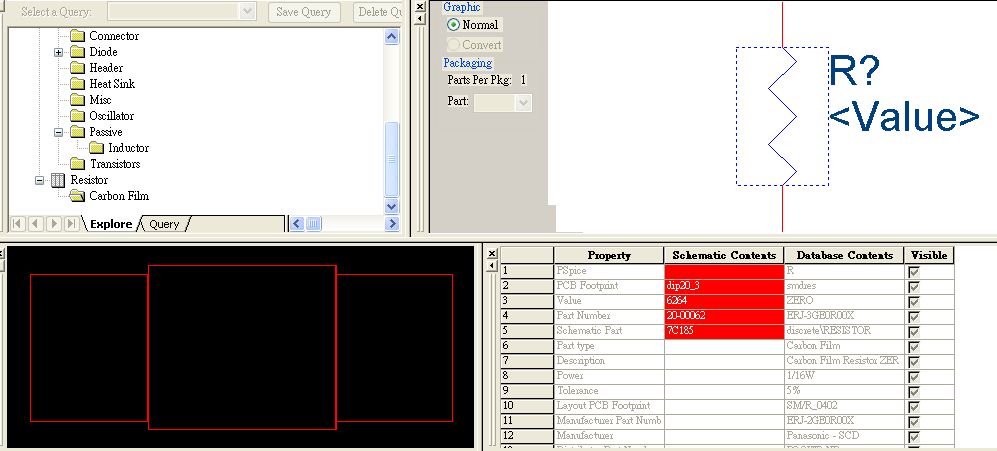This screenshot has width=997, height=451.
Task: Click tree scrollbar down arrow
Action: [x=392, y=206]
